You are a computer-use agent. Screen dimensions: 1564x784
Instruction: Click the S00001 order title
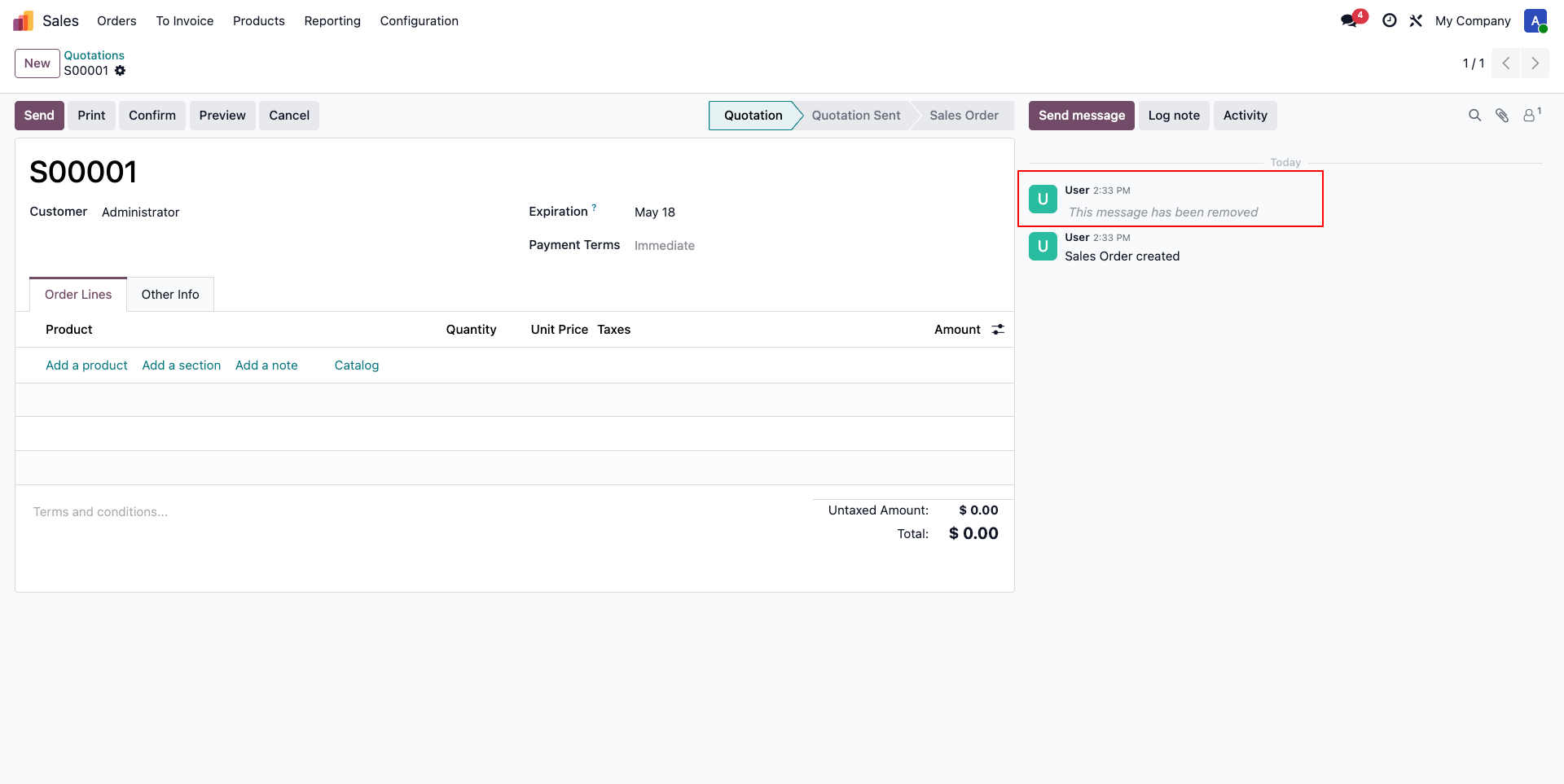pyautogui.click(x=83, y=172)
